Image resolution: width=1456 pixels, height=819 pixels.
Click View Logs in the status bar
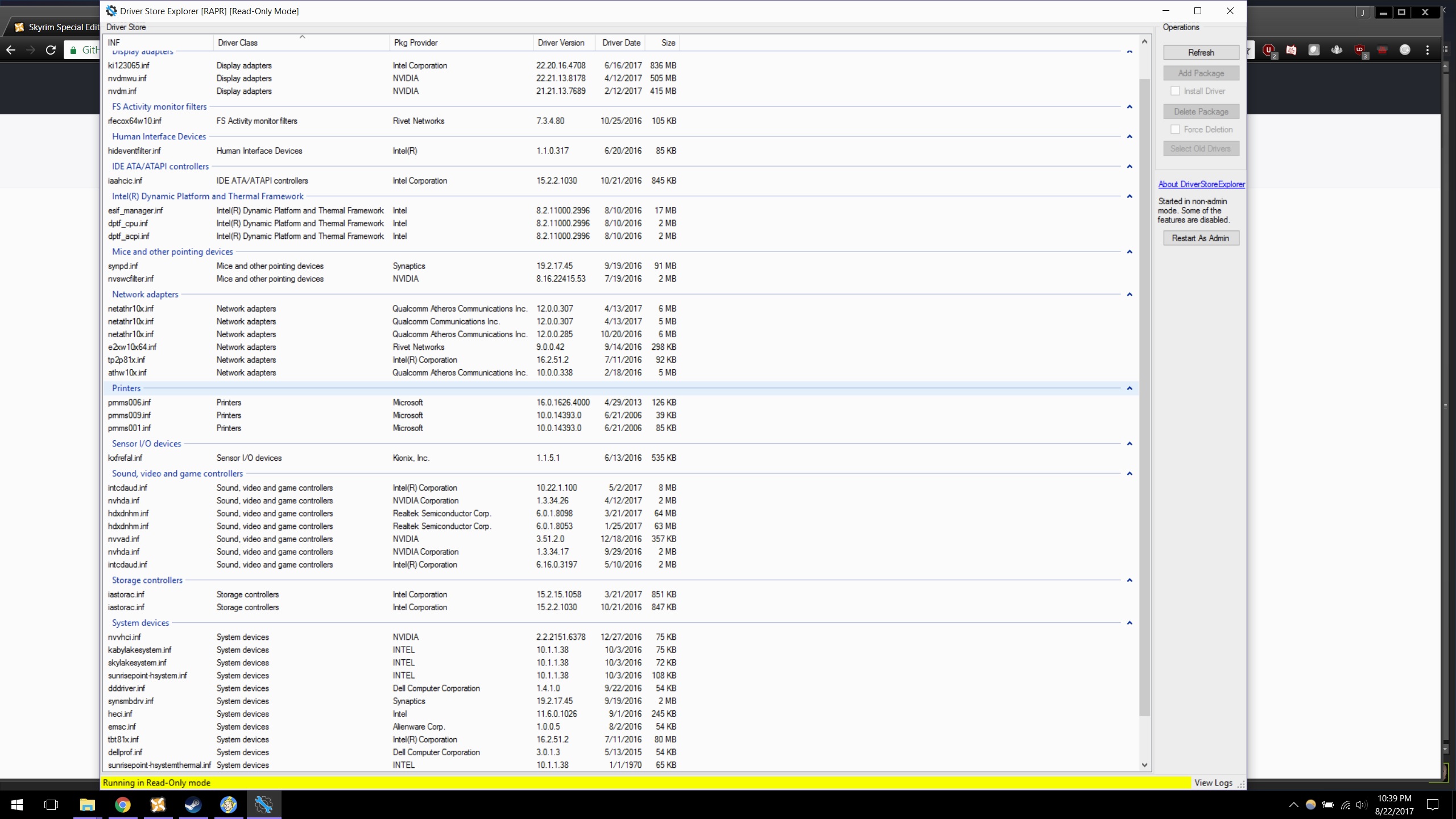(1213, 783)
